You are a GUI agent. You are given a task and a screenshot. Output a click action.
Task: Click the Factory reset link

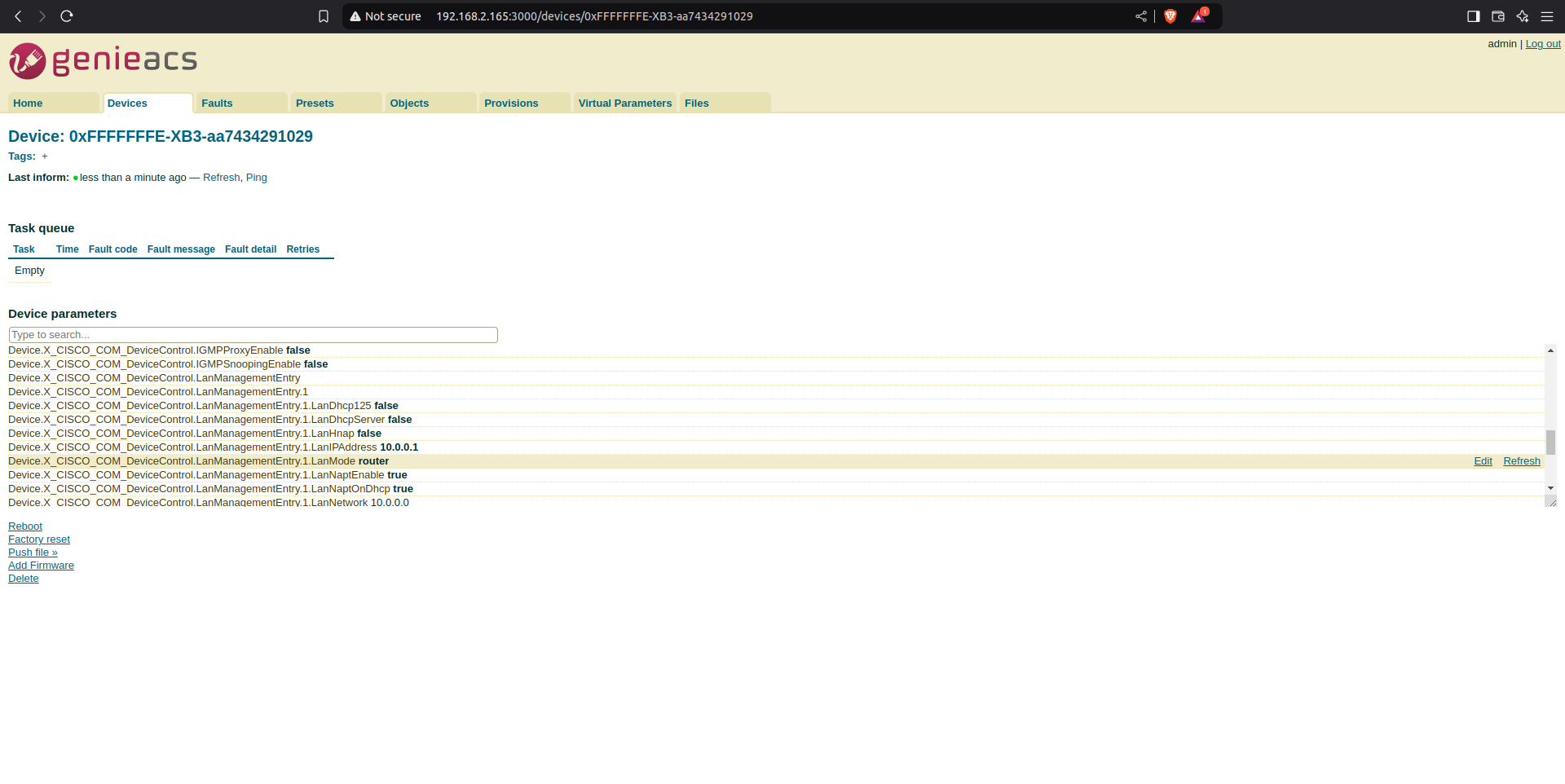point(39,540)
